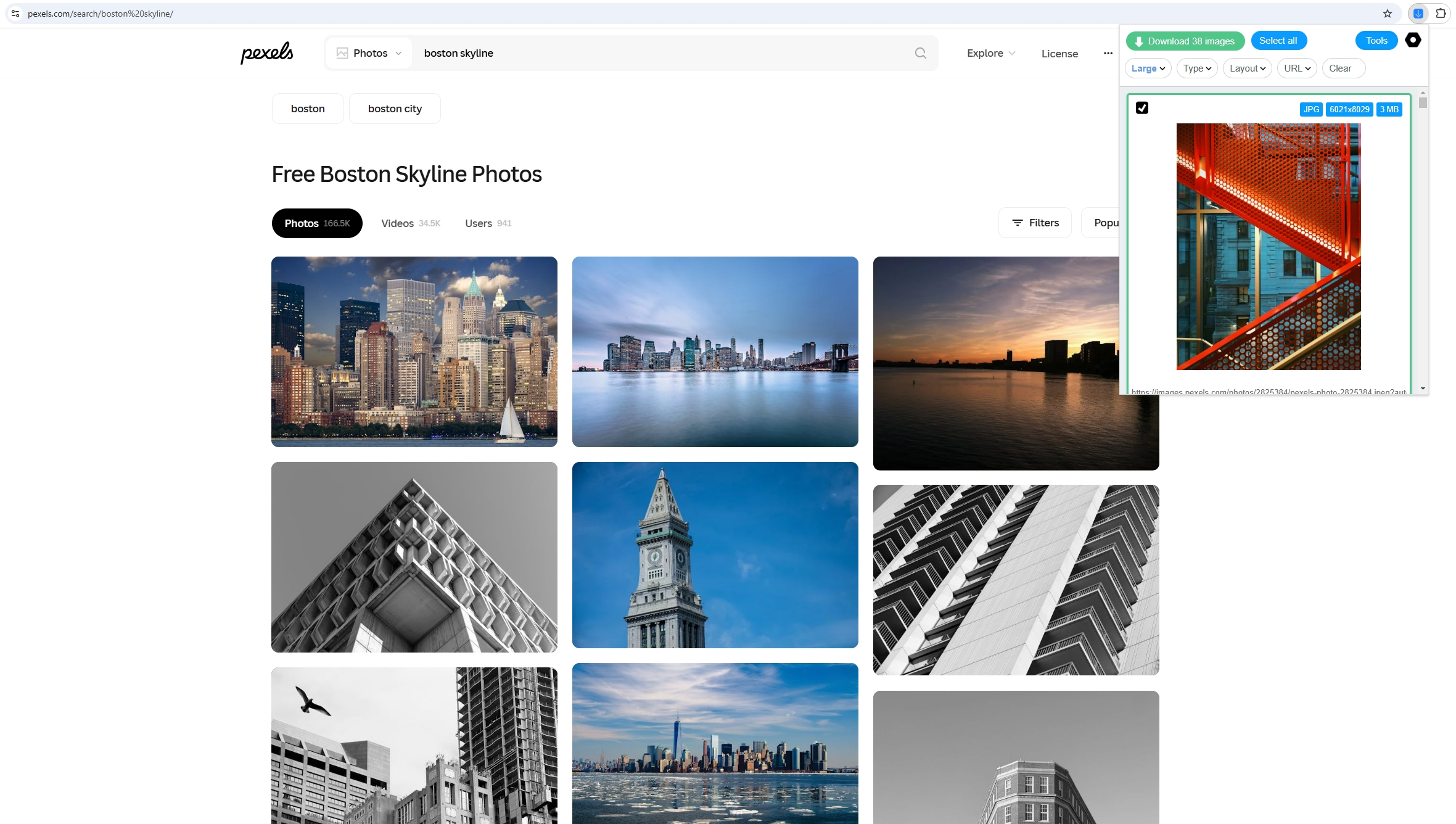Image resolution: width=1456 pixels, height=824 pixels.
Task: Click the extension panel scrollbar thumb
Action: click(1423, 102)
